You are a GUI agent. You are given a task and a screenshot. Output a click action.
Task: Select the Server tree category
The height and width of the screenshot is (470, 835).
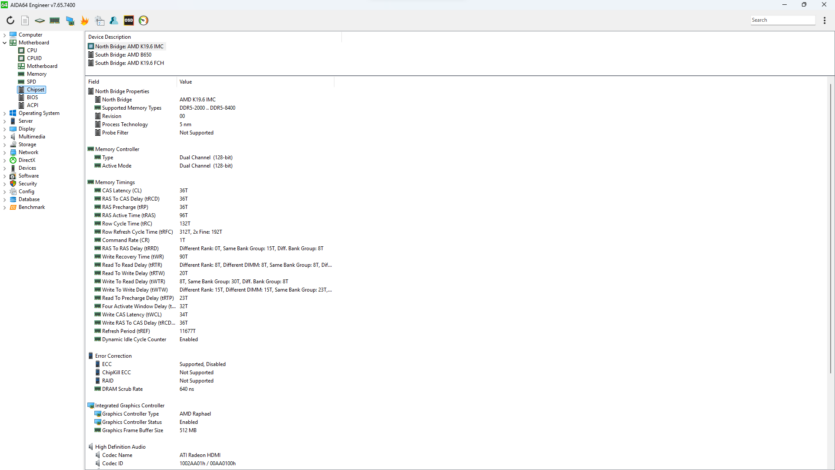(25, 121)
